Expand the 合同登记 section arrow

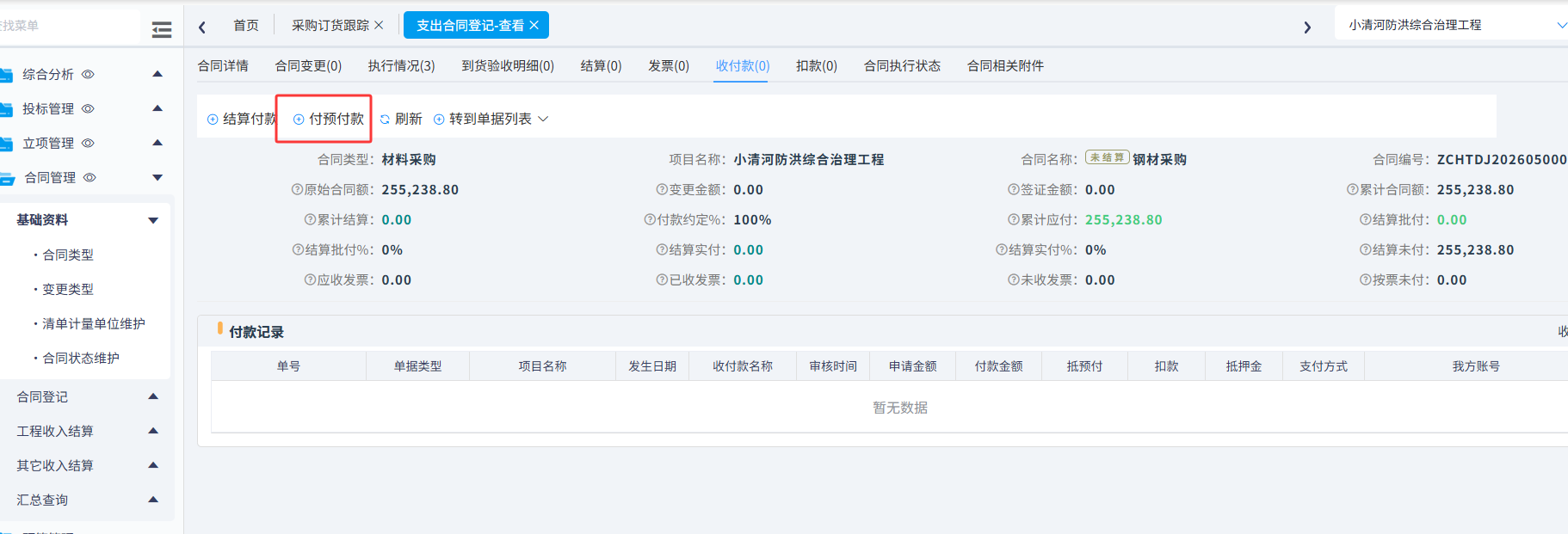pos(153,396)
